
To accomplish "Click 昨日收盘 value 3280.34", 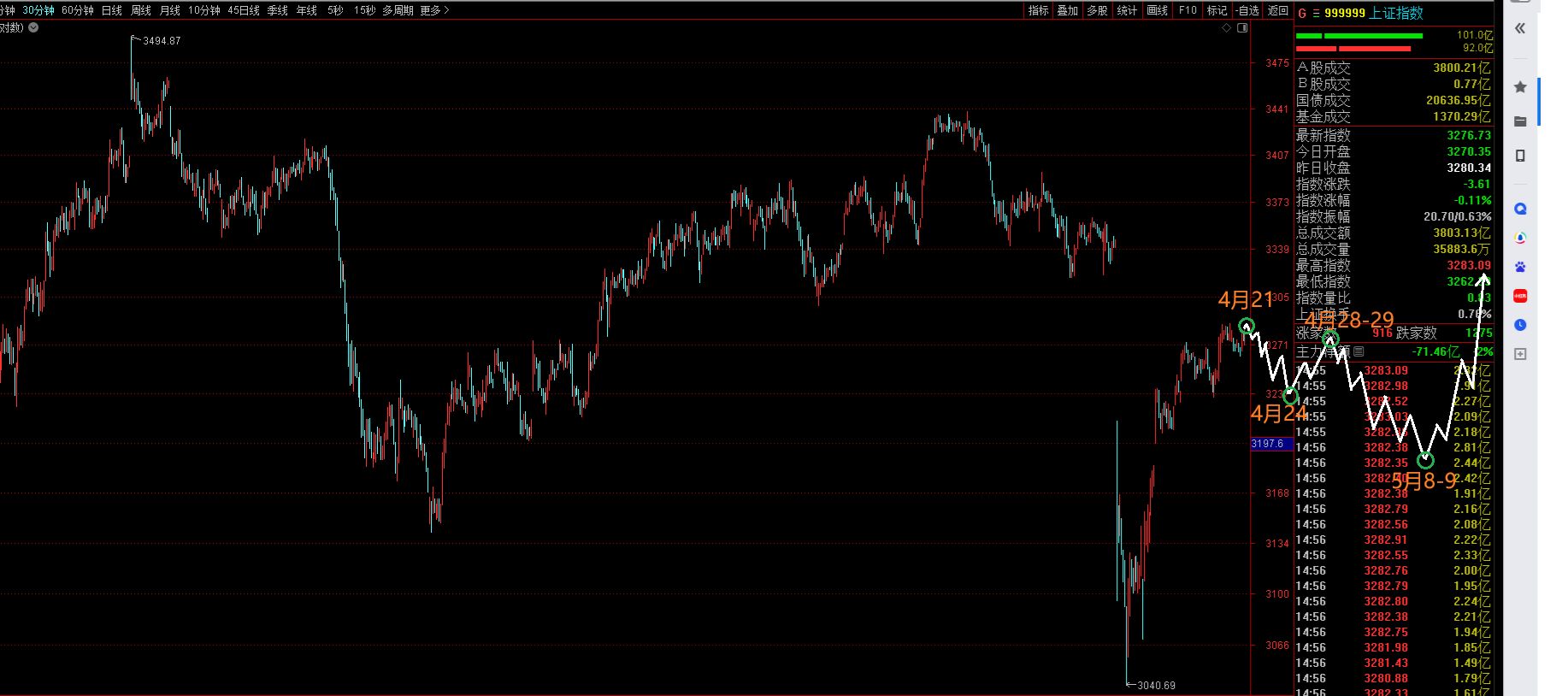I will point(1469,168).
